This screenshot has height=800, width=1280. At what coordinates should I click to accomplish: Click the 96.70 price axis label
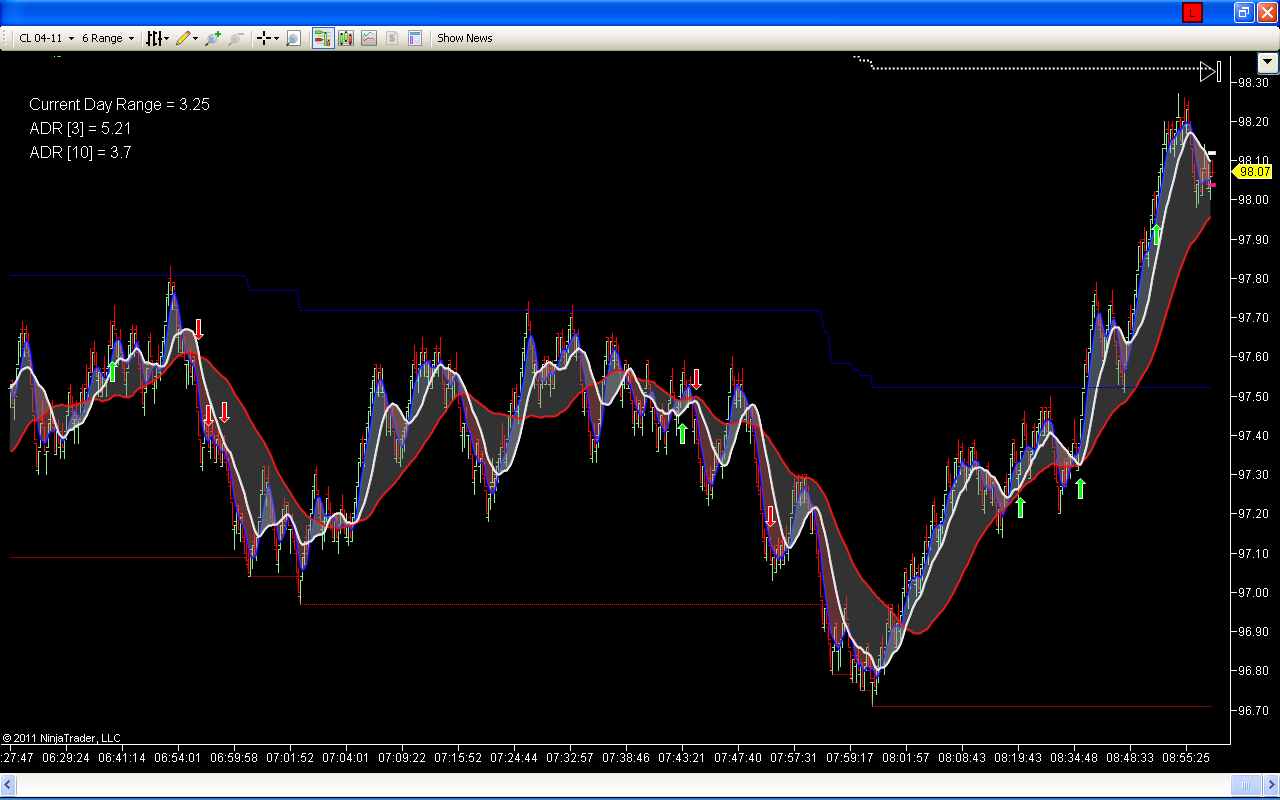coord(1254,710)
